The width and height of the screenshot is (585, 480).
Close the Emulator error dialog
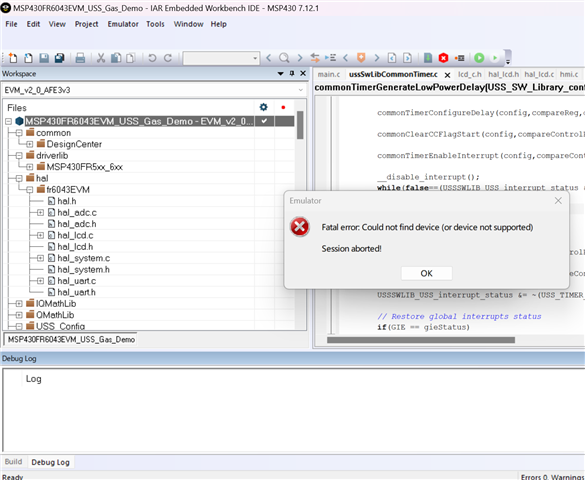(558, 201)
